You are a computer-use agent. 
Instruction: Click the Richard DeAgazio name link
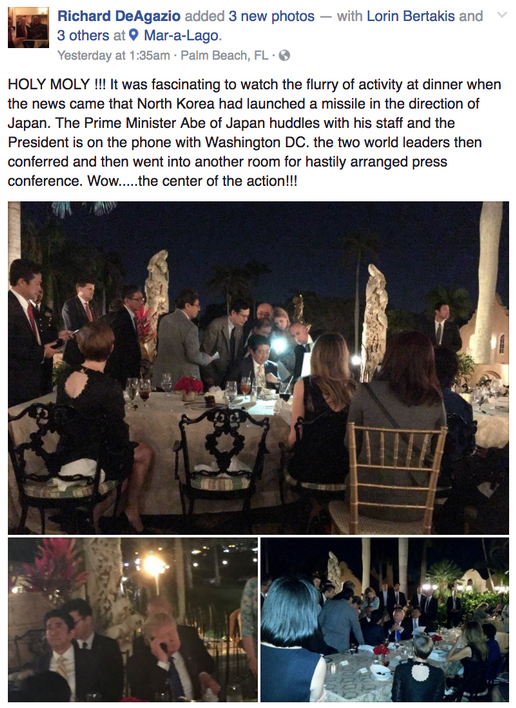(119, 16)
